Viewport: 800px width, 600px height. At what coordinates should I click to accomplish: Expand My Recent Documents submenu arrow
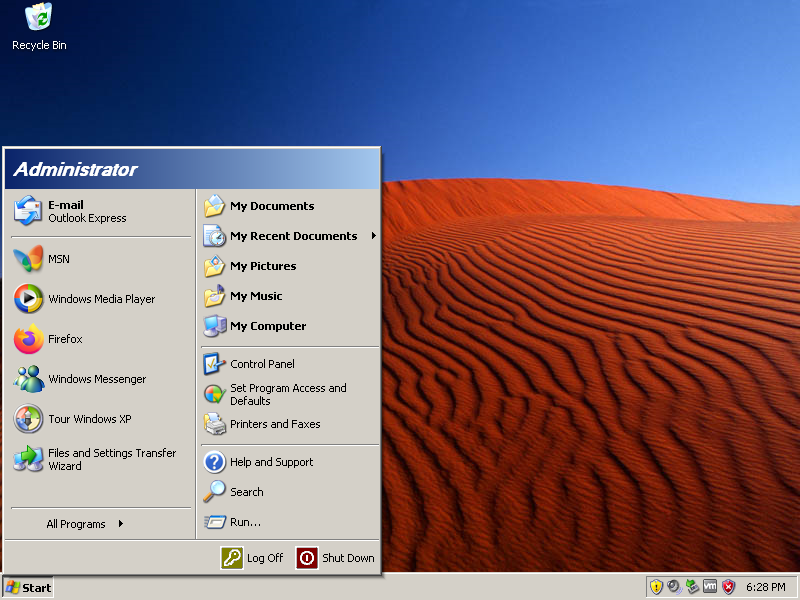374,236
